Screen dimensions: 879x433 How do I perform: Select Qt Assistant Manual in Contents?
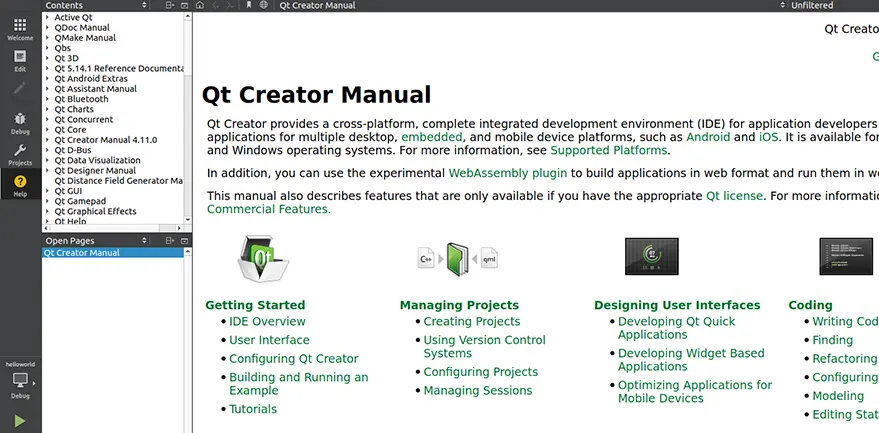point(95,89)
